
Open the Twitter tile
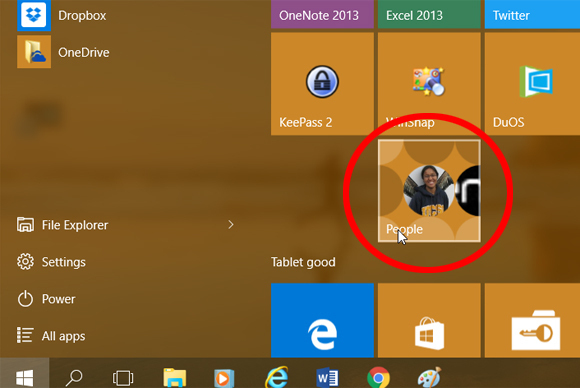click(x=532, y=14)
